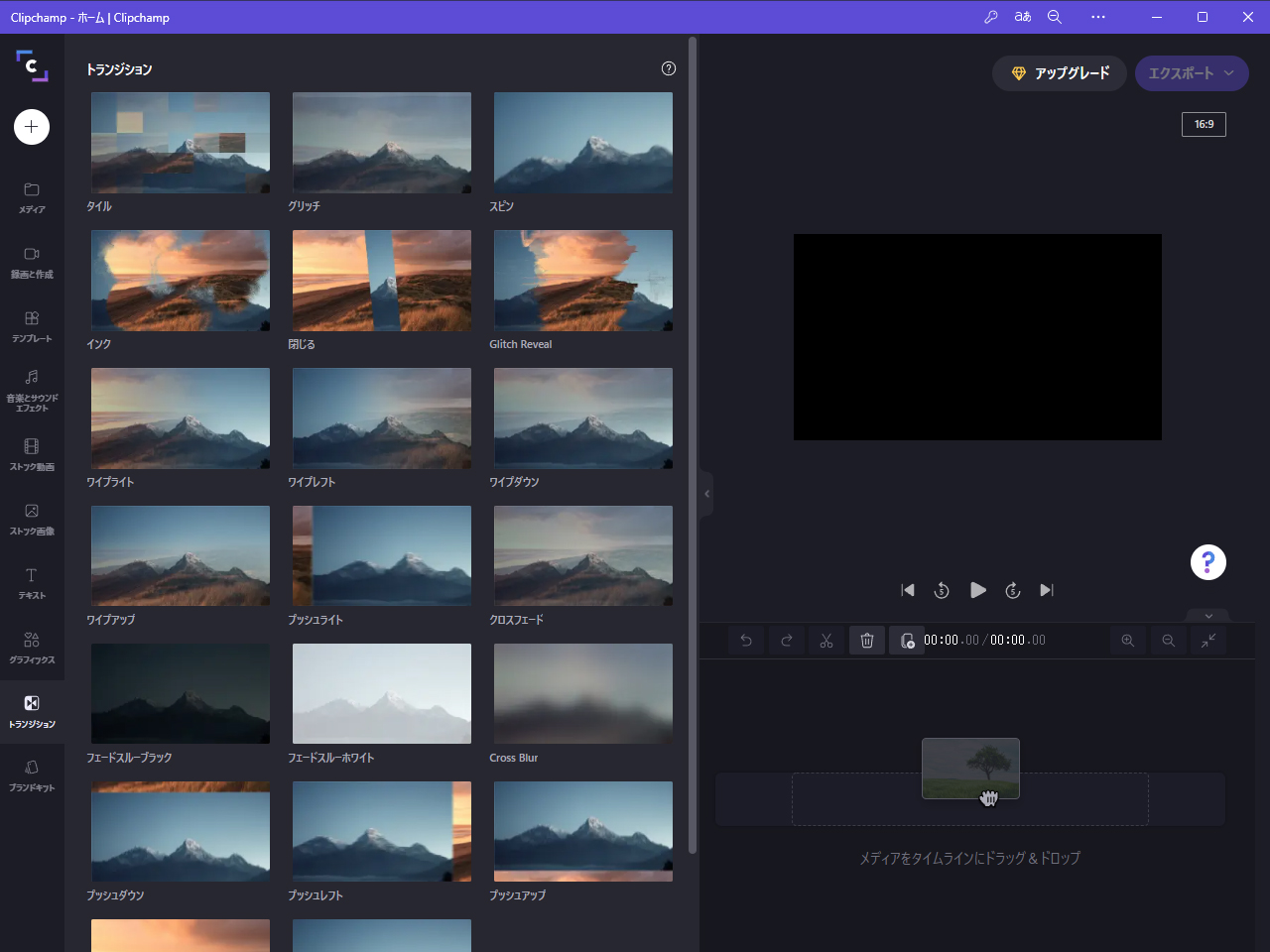Redo the last action
This screenshot has height=952, width=1270.
[x=787, y=641]
